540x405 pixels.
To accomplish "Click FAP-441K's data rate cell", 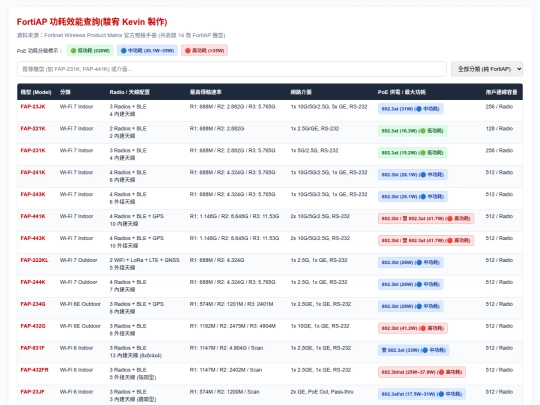I will (235, 216).
